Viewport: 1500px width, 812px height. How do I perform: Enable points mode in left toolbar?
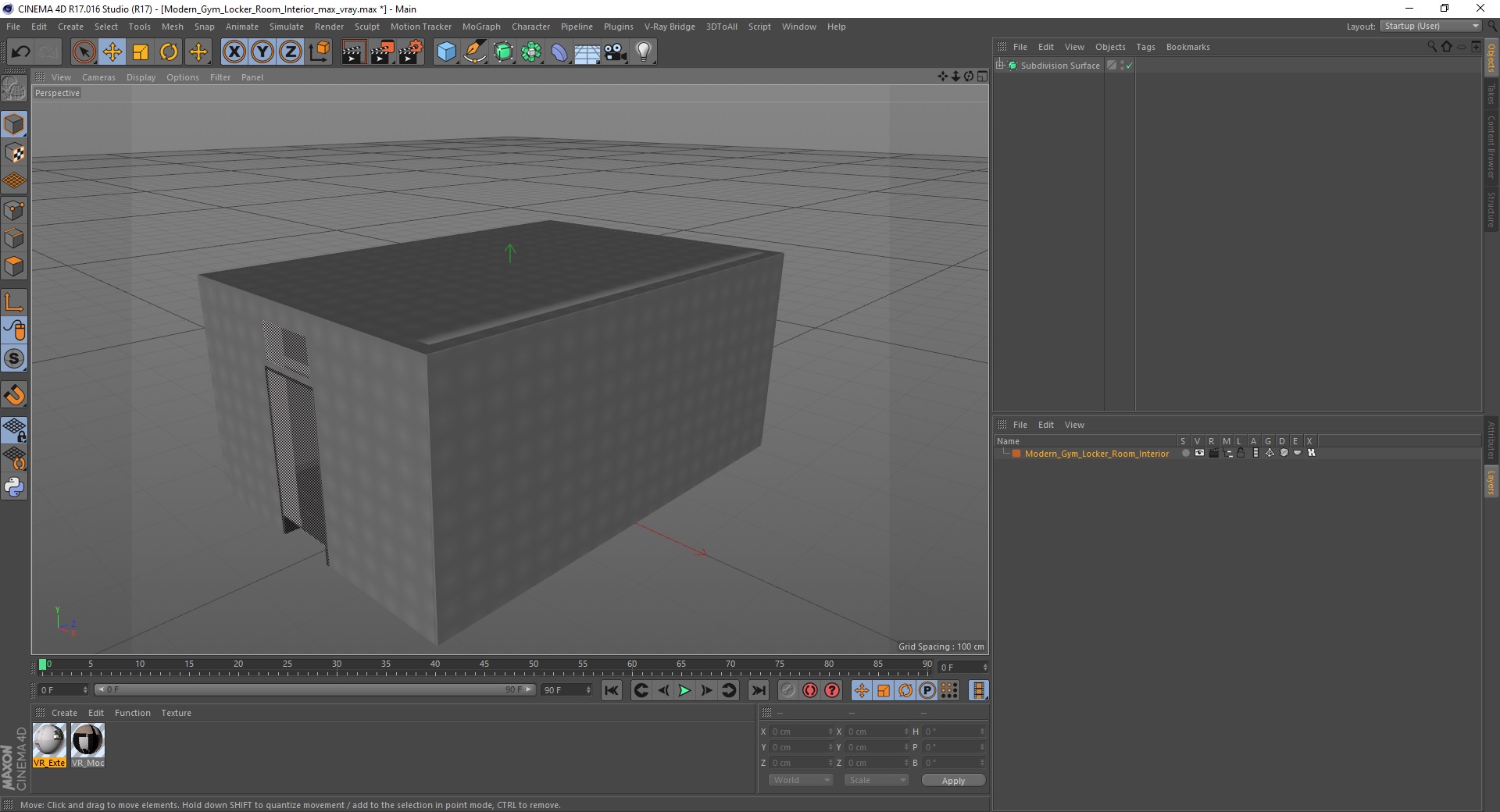tap(14, 209)
